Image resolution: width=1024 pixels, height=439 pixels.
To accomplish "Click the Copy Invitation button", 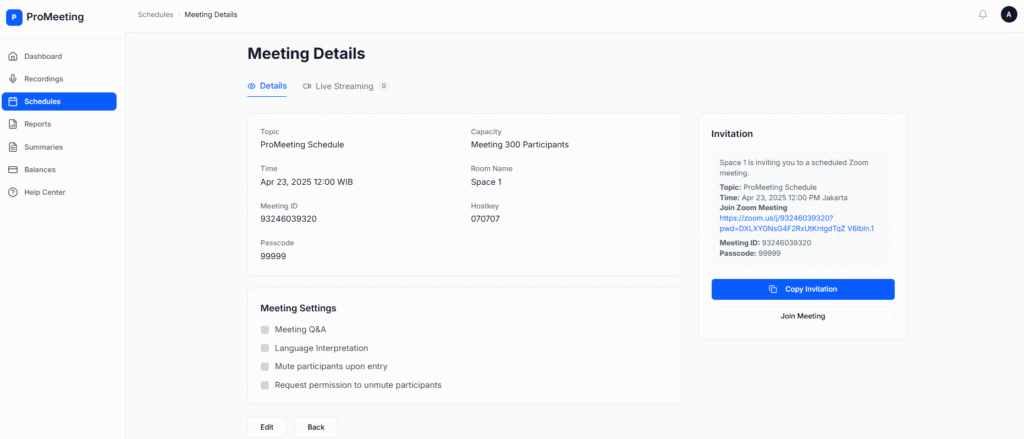I will coord(802,289).
